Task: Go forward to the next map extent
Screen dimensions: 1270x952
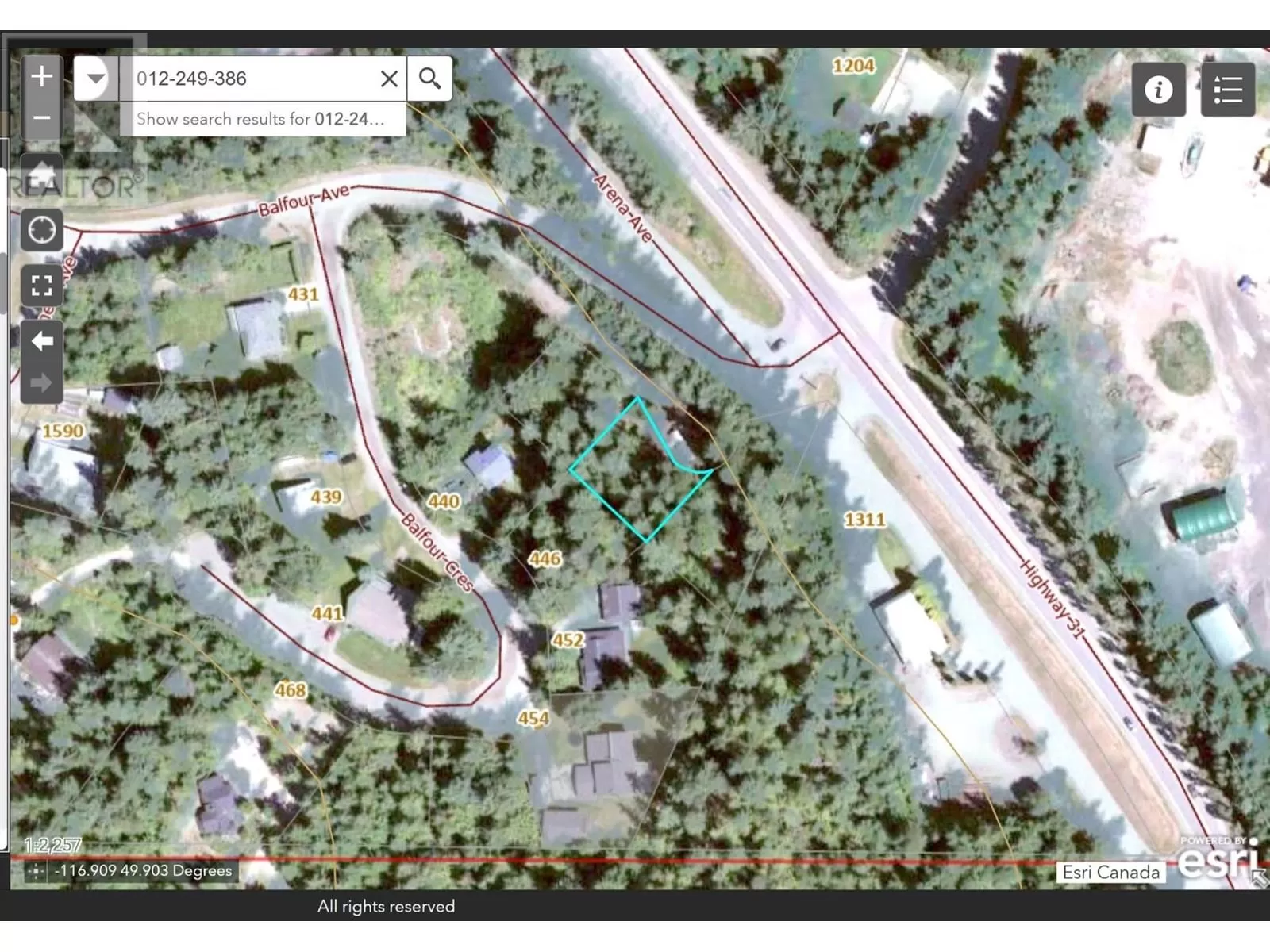Action: (41, 383)
